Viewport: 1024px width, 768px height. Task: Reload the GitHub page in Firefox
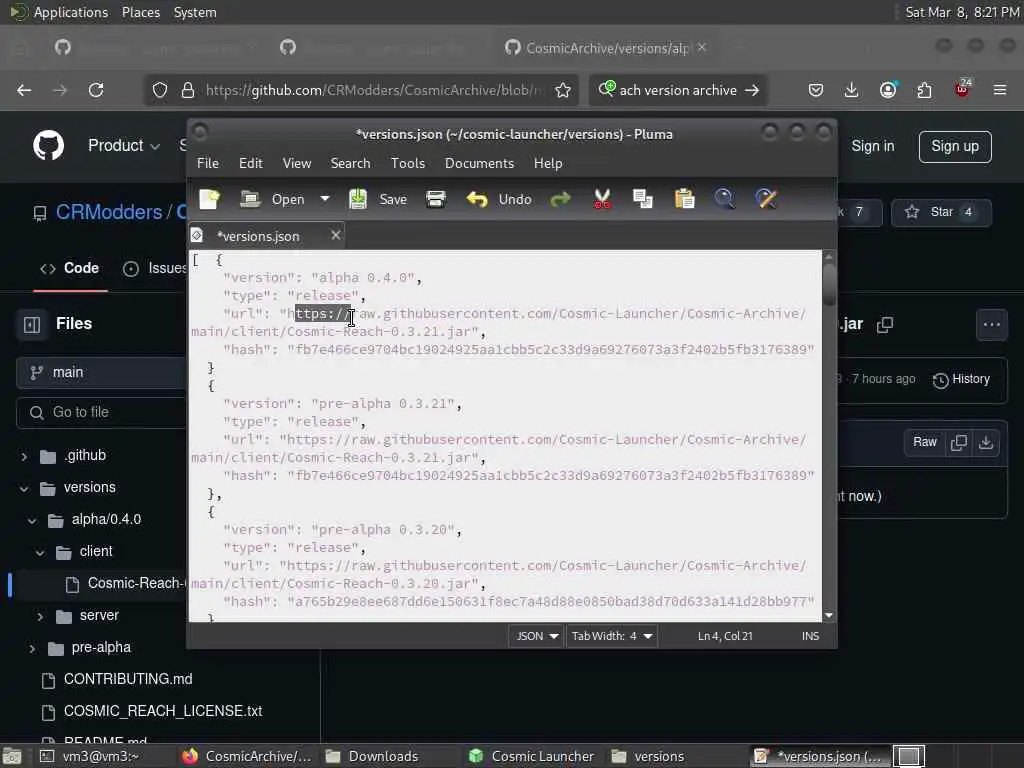coord(96,90)
